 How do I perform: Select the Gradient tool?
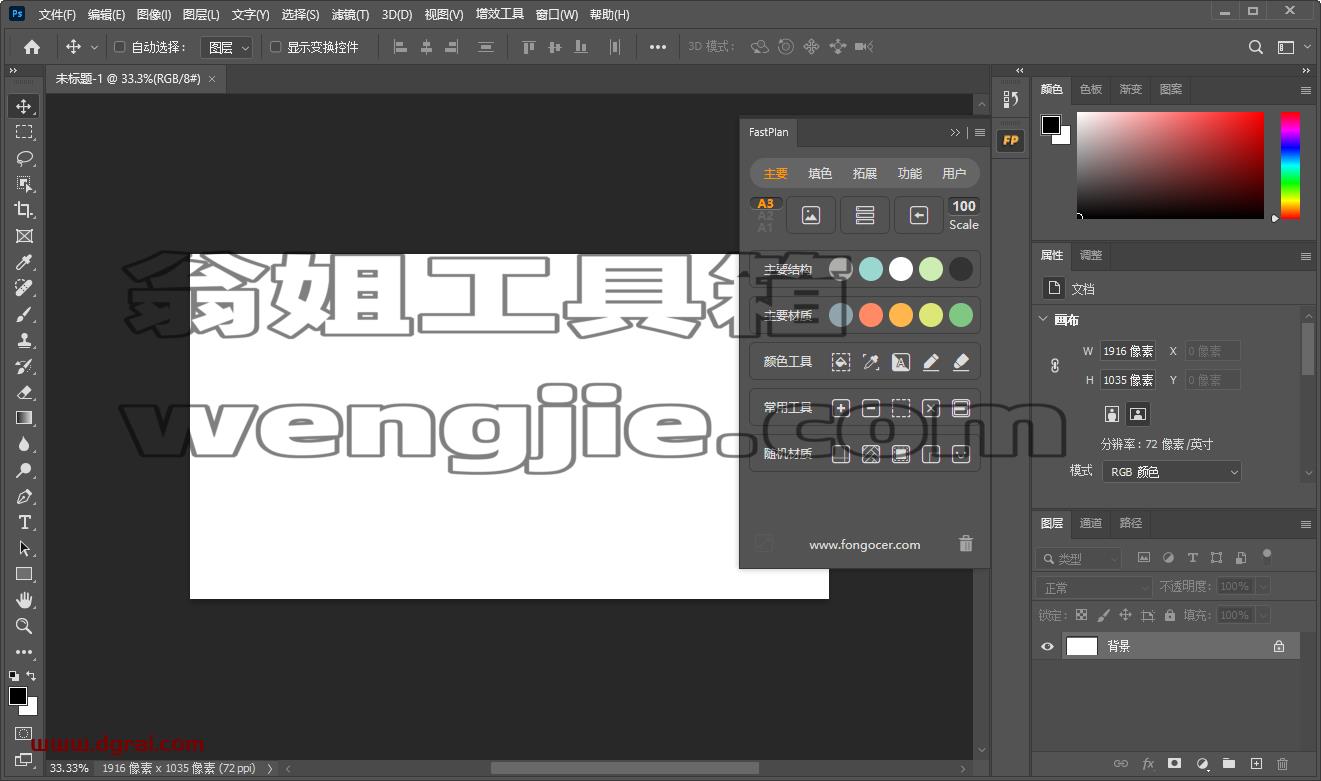[24, 418]
